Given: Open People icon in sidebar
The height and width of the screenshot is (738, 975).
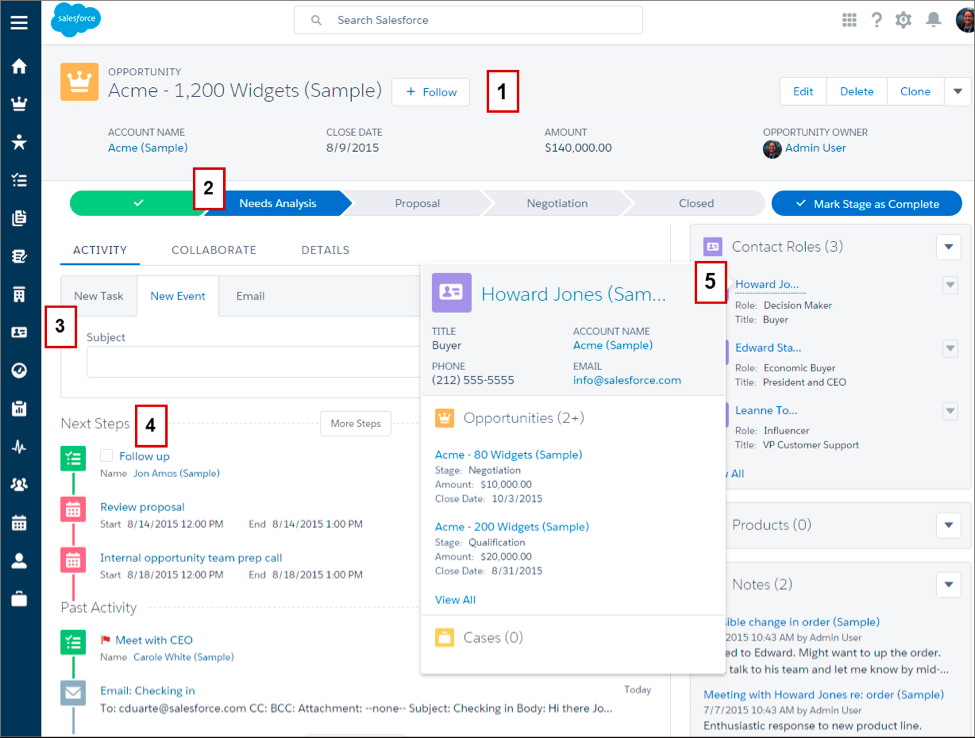Looking at the screenshot, I should pos(19,561).
